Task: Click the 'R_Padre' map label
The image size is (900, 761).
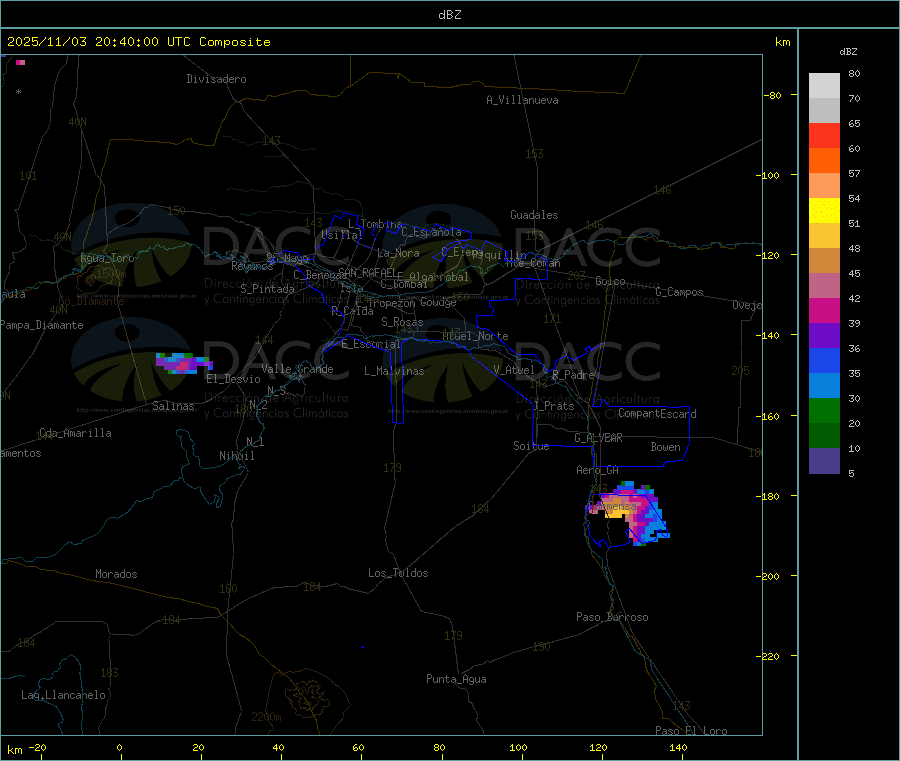Action: 573,375
